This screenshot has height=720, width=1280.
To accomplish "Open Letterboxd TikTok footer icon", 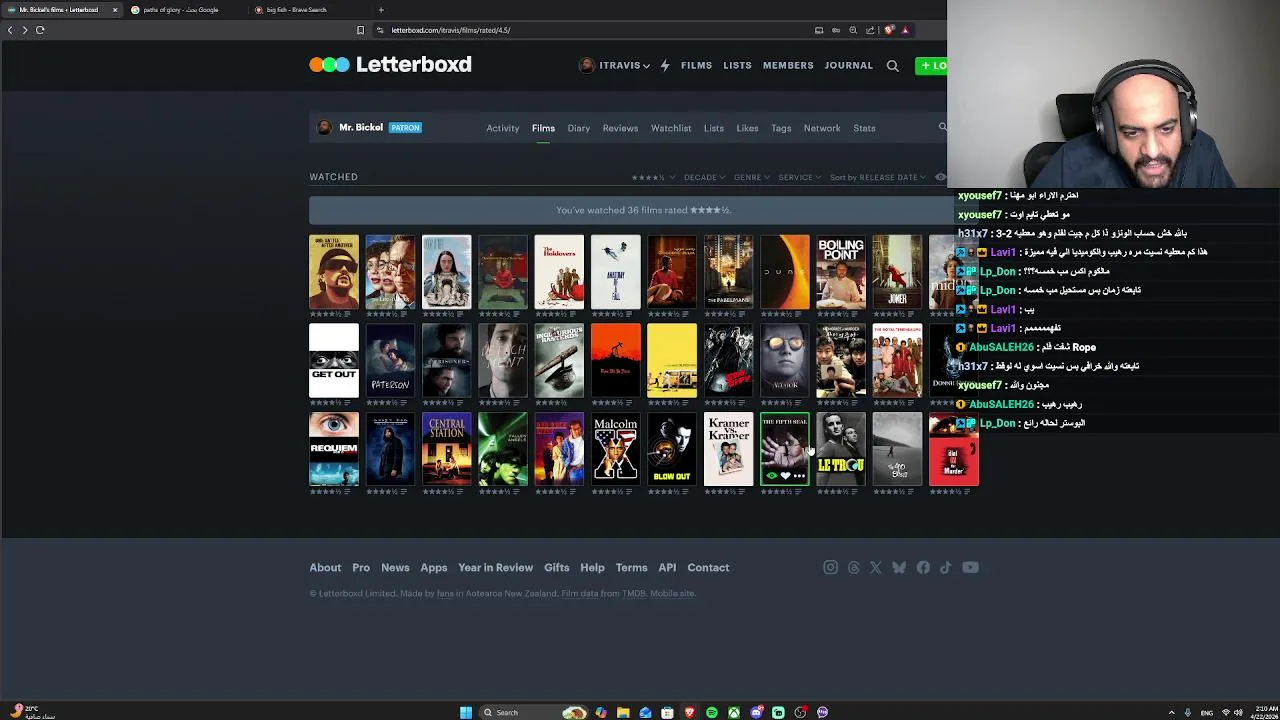I will 945,568.
